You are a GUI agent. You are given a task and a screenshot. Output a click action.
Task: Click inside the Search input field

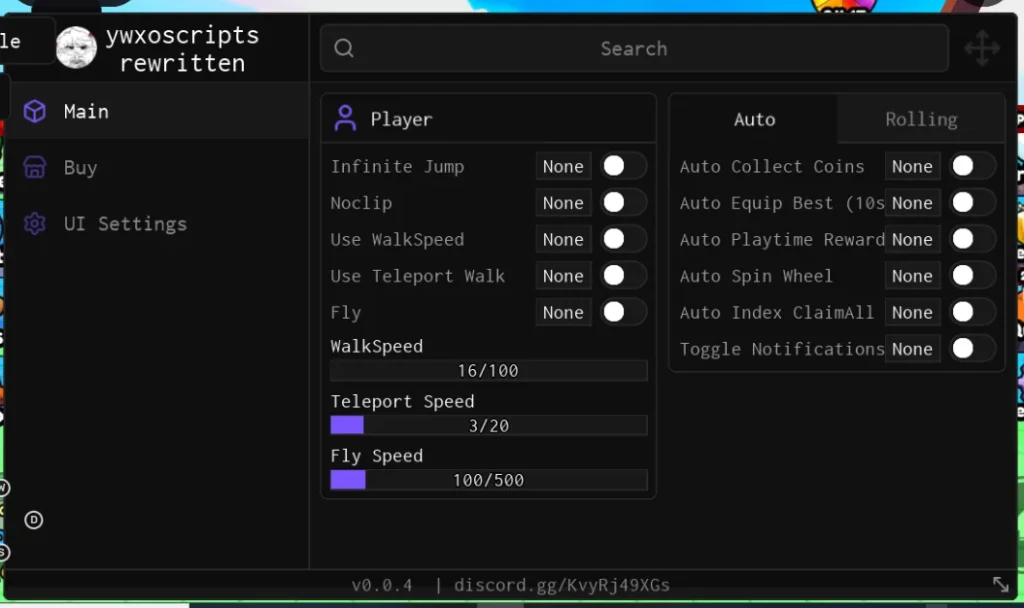[x=634, y=48]
